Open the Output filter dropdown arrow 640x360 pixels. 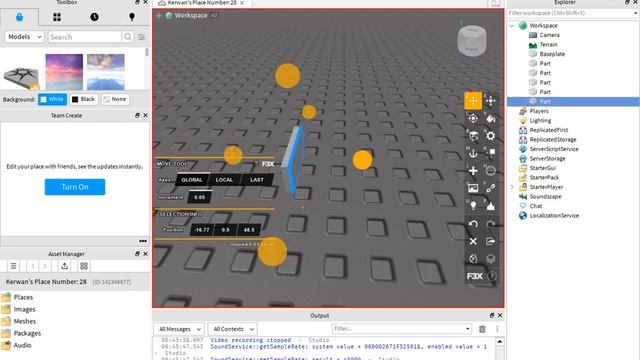(x=468, y=329)
